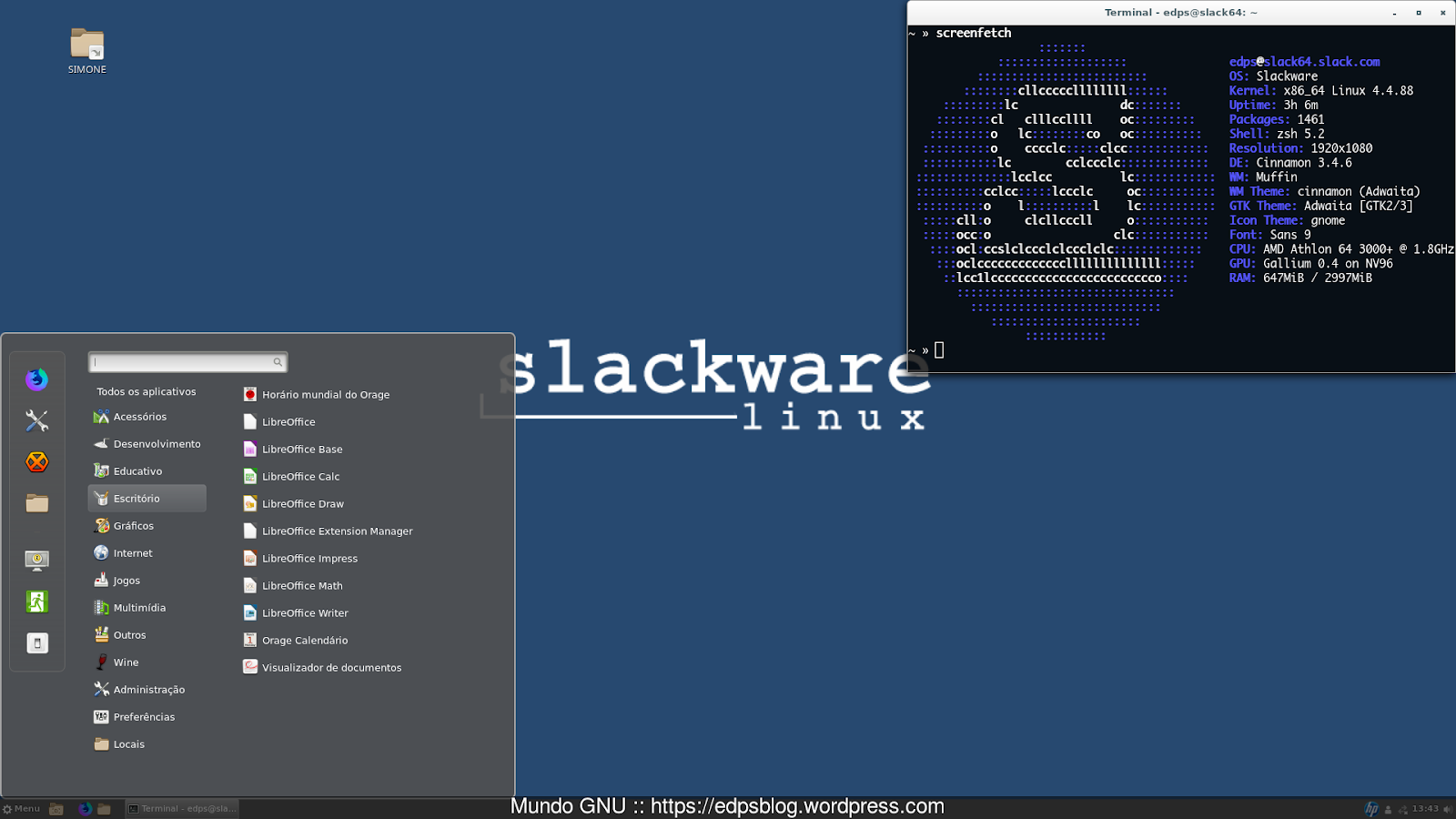Maximize the Terminal window

(x=1419, y=13)
